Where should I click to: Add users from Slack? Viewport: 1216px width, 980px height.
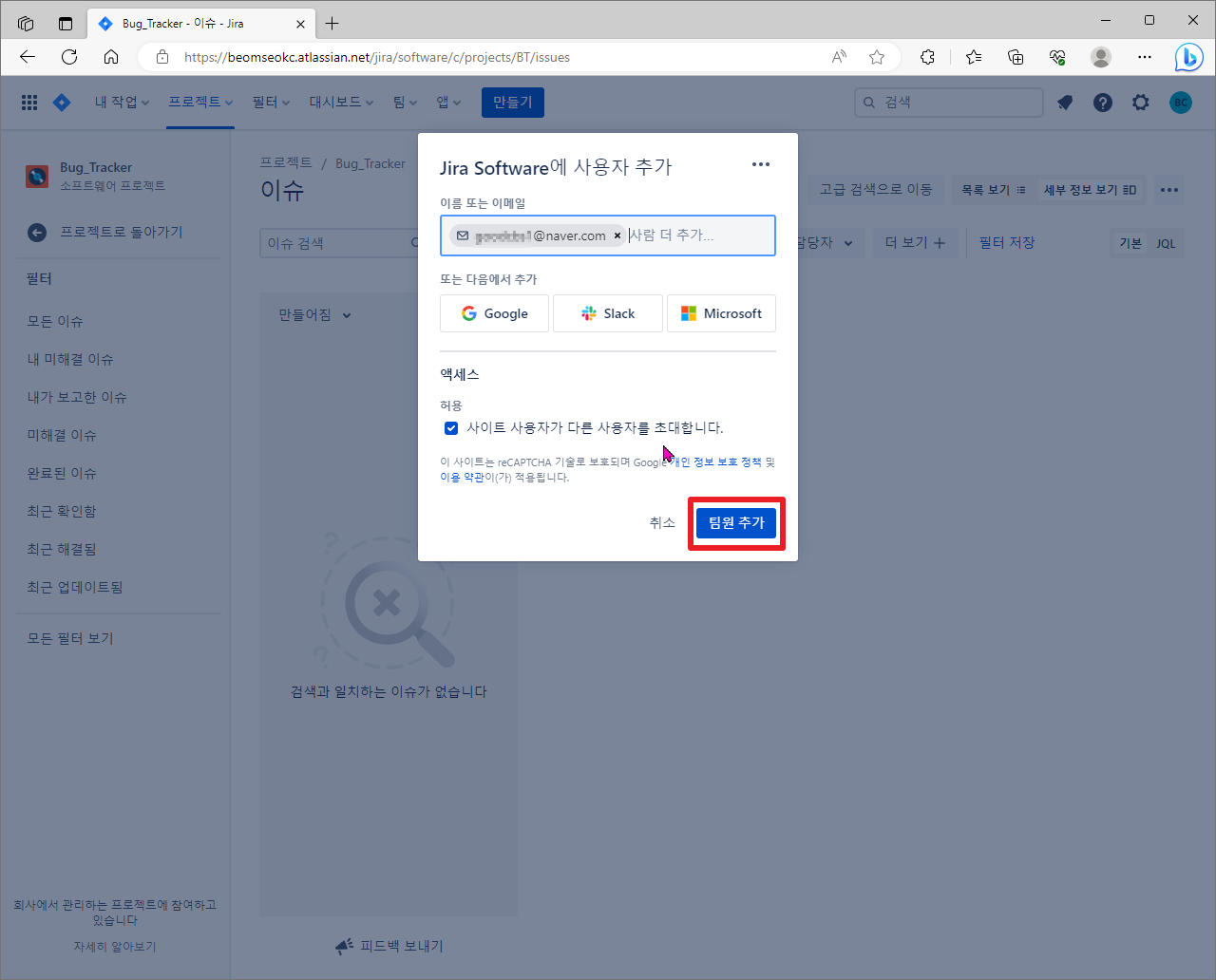pyautogui.click(x=608, y=313)
